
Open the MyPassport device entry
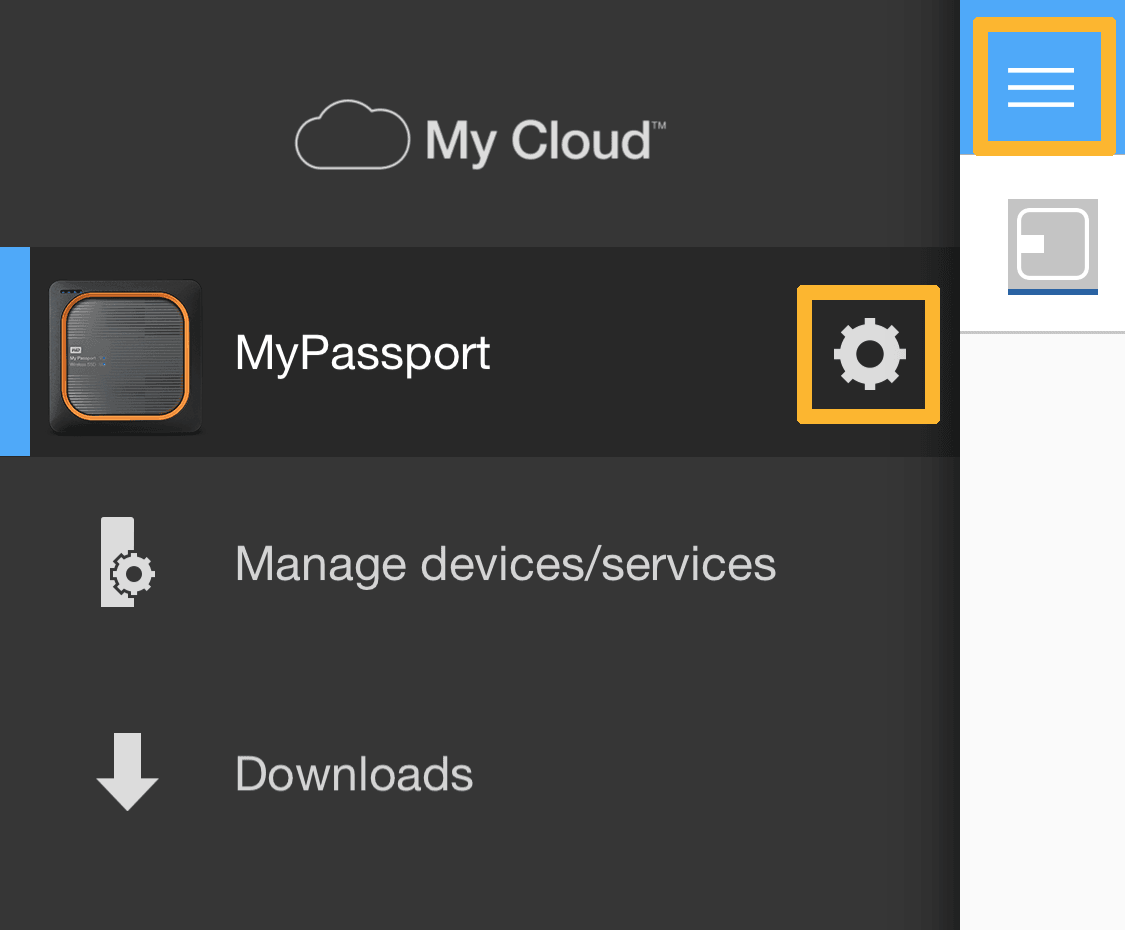click(x=362, y=354)
